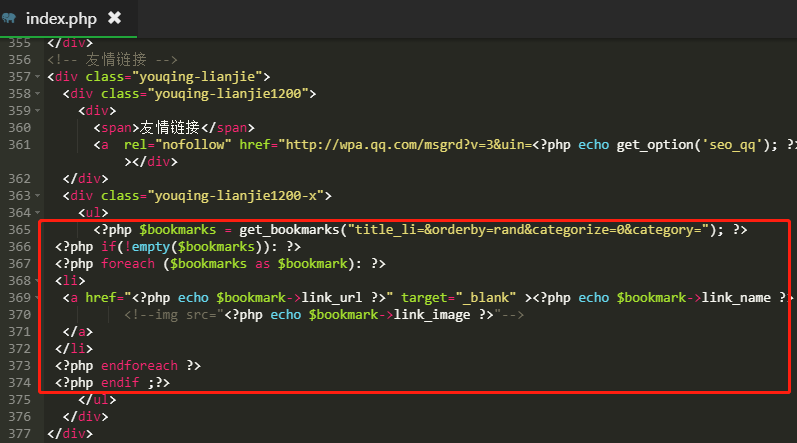Click link_url on line 369
Image resolution: width=797 pixels, height=443 pixels.
pyautogui.click(x=331, y=298)
